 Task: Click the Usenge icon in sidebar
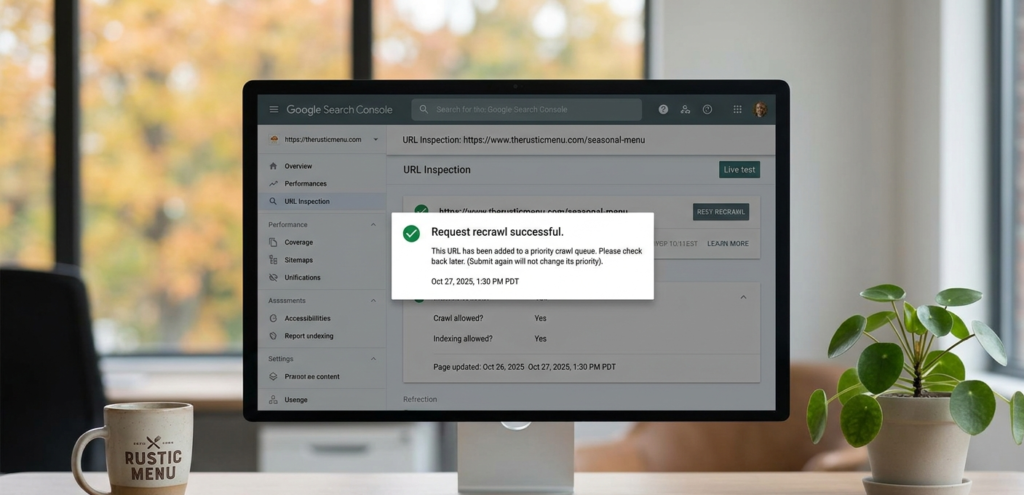pos(273,400)
